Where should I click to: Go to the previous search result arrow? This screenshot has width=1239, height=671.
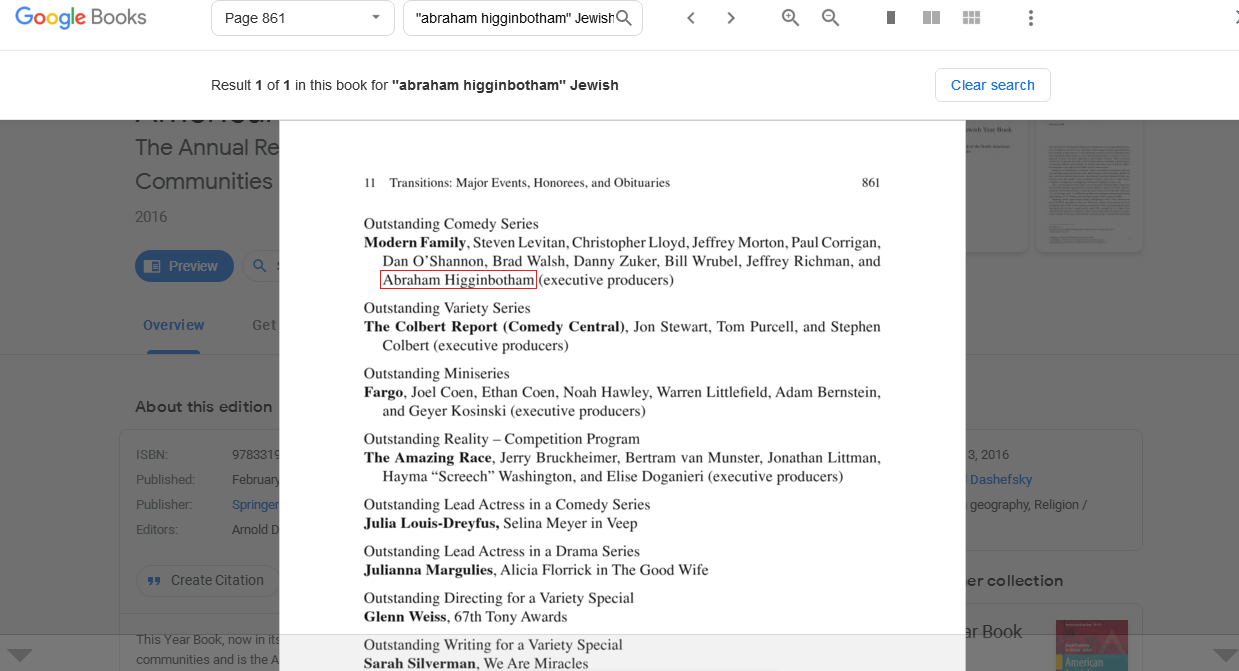click(691, 18)
